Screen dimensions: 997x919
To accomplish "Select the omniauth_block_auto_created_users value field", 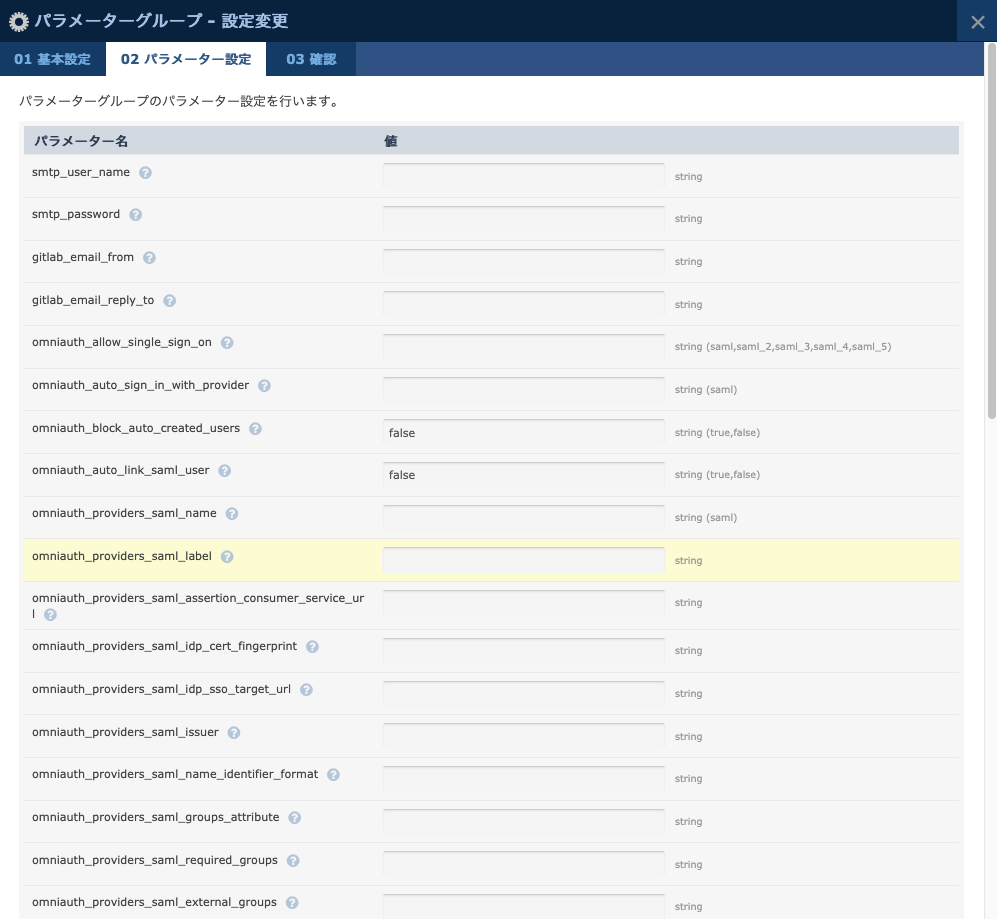I will click(523, 432).
